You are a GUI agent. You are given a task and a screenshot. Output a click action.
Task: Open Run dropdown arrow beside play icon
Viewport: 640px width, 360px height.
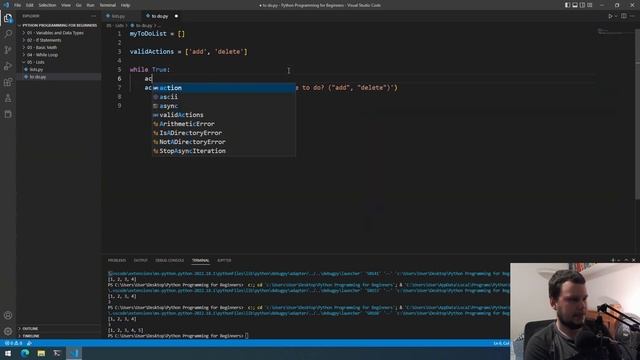coord(616,16)
